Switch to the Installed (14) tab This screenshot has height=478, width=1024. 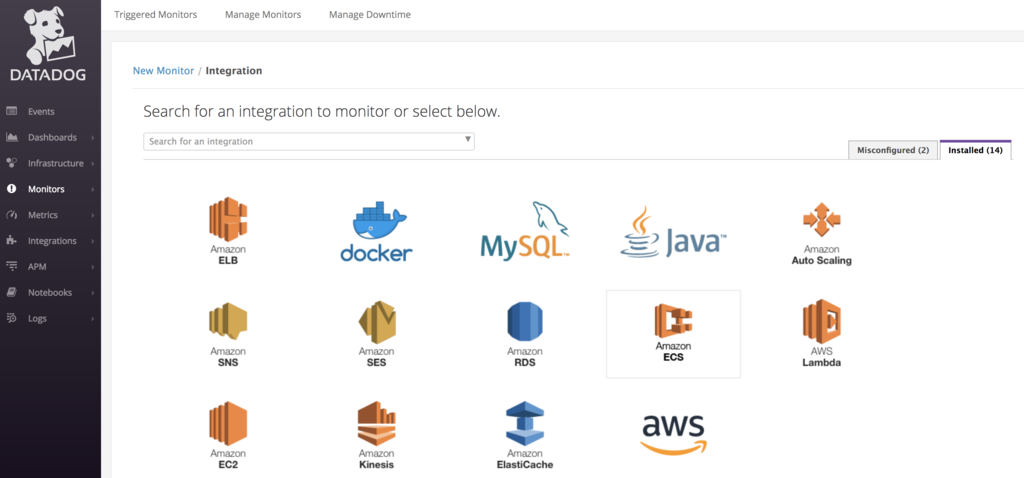point(976,150)
